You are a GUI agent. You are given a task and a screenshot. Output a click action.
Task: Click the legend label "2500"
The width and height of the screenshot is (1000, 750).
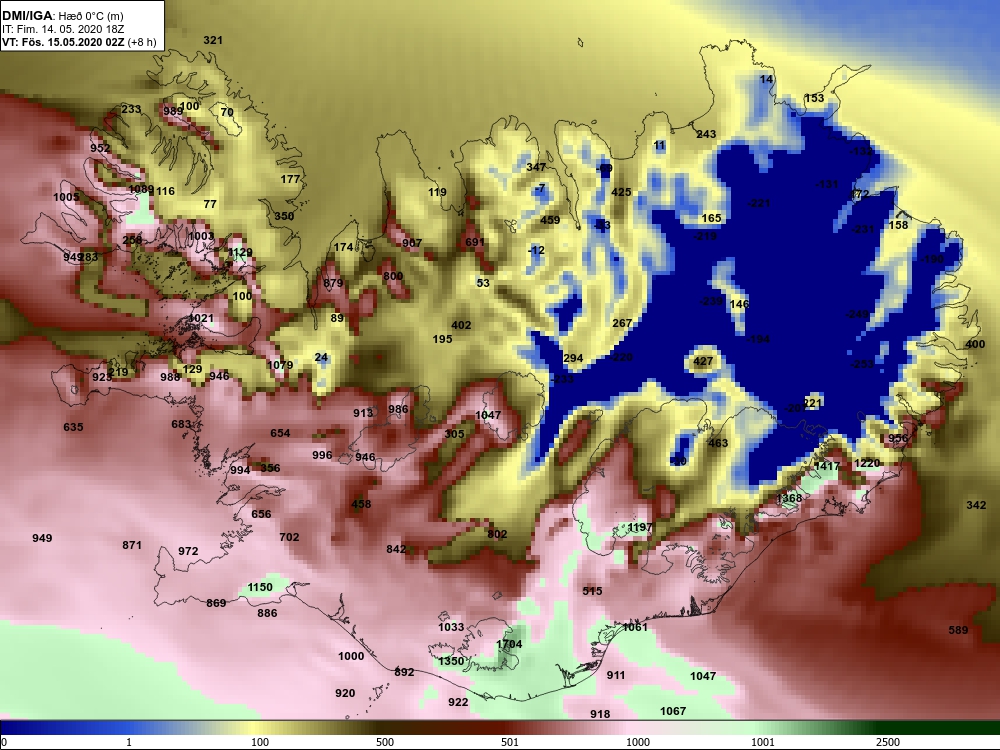[x=887, y=742]
